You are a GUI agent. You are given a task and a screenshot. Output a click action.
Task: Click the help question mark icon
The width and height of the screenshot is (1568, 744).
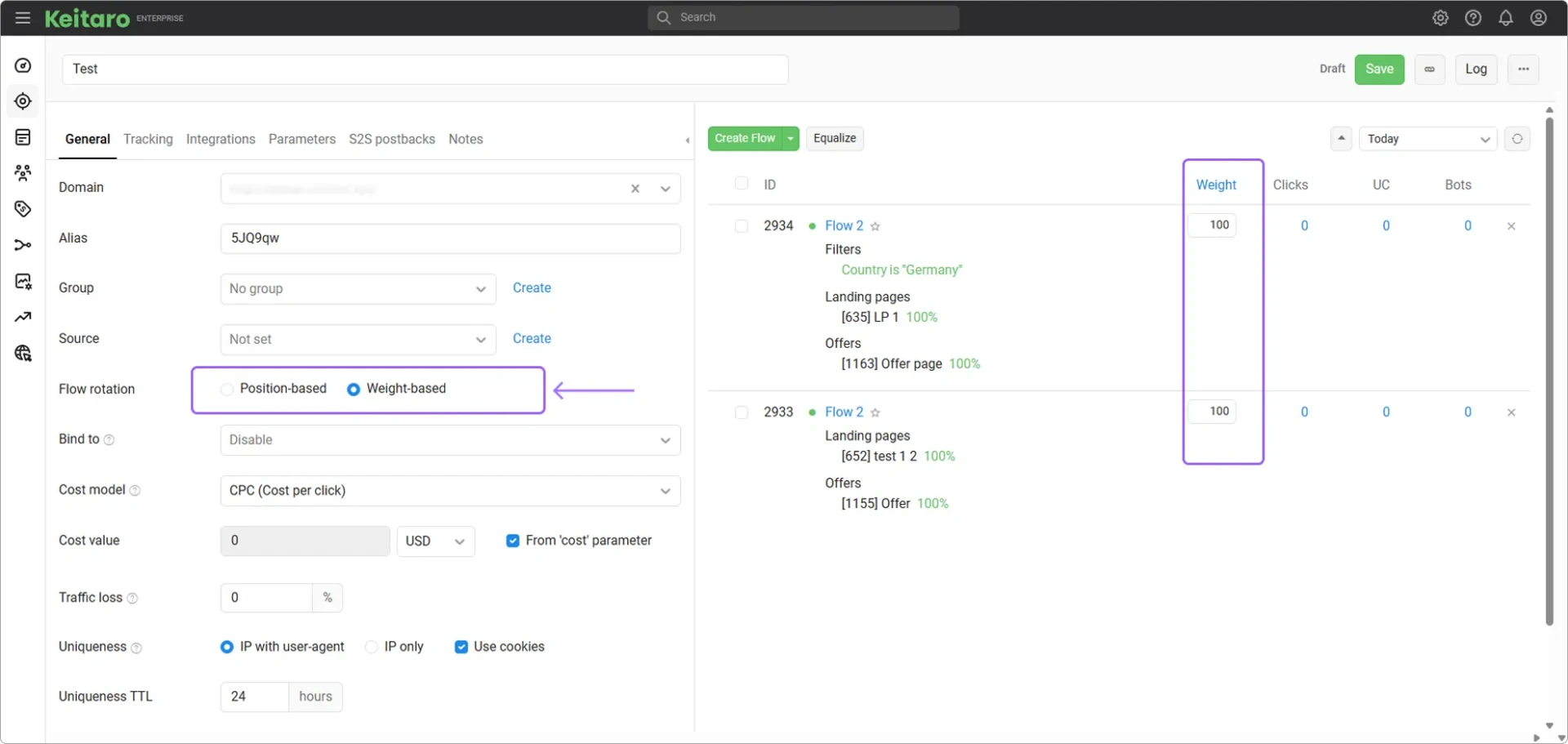1472,18
